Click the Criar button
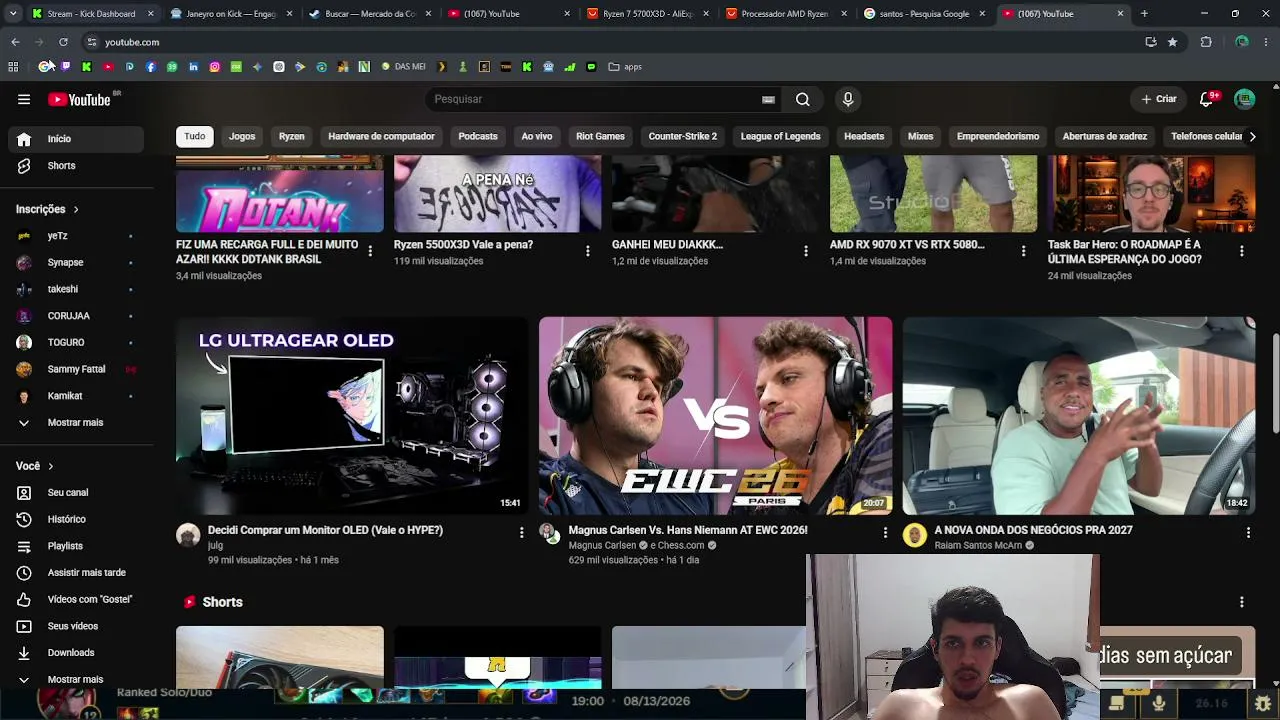Viewport: 1280px width, 720px height. click(1159, 99)
